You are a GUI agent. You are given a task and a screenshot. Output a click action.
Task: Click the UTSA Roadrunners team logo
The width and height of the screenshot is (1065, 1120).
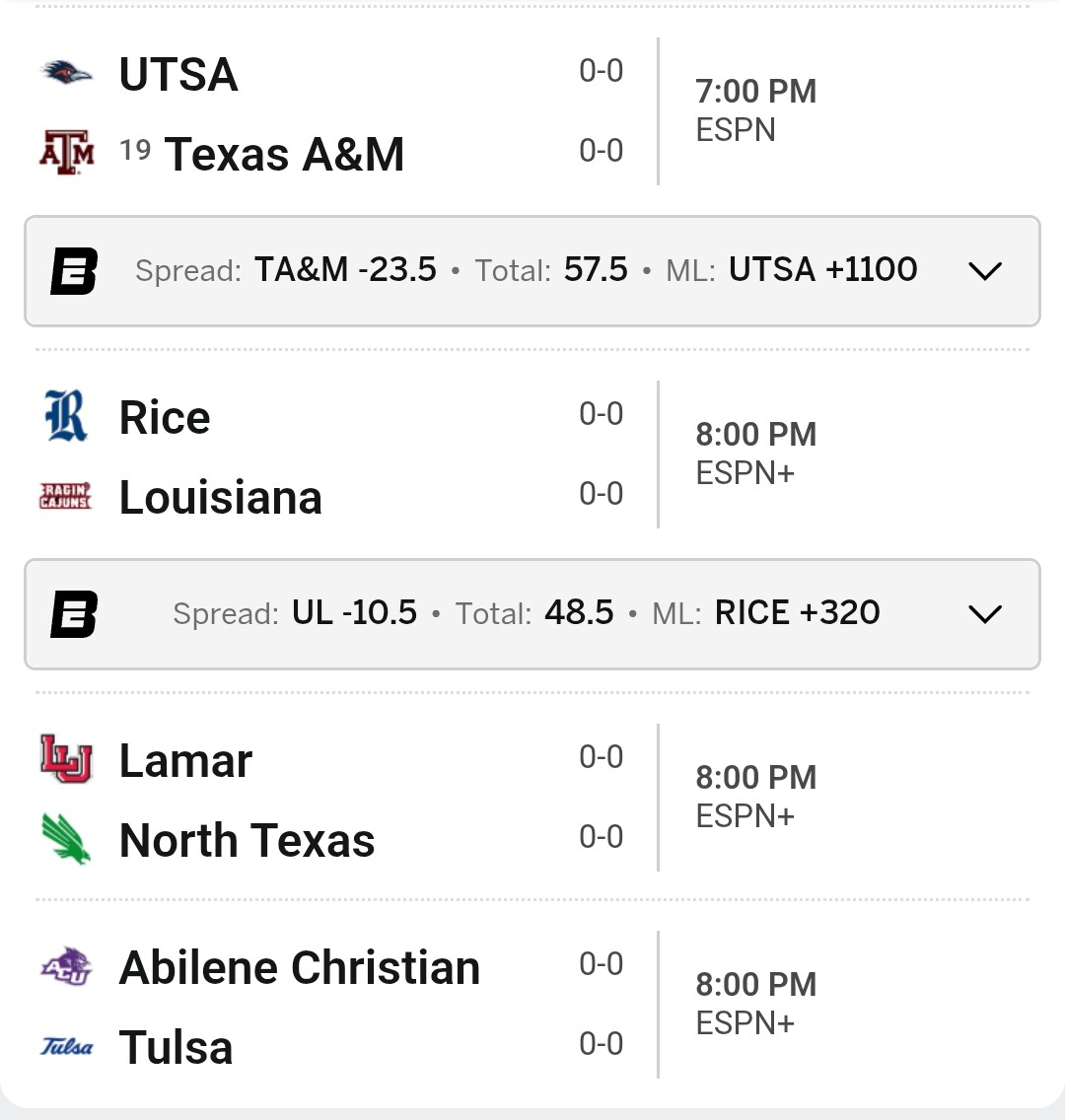(x=66, y=73)
